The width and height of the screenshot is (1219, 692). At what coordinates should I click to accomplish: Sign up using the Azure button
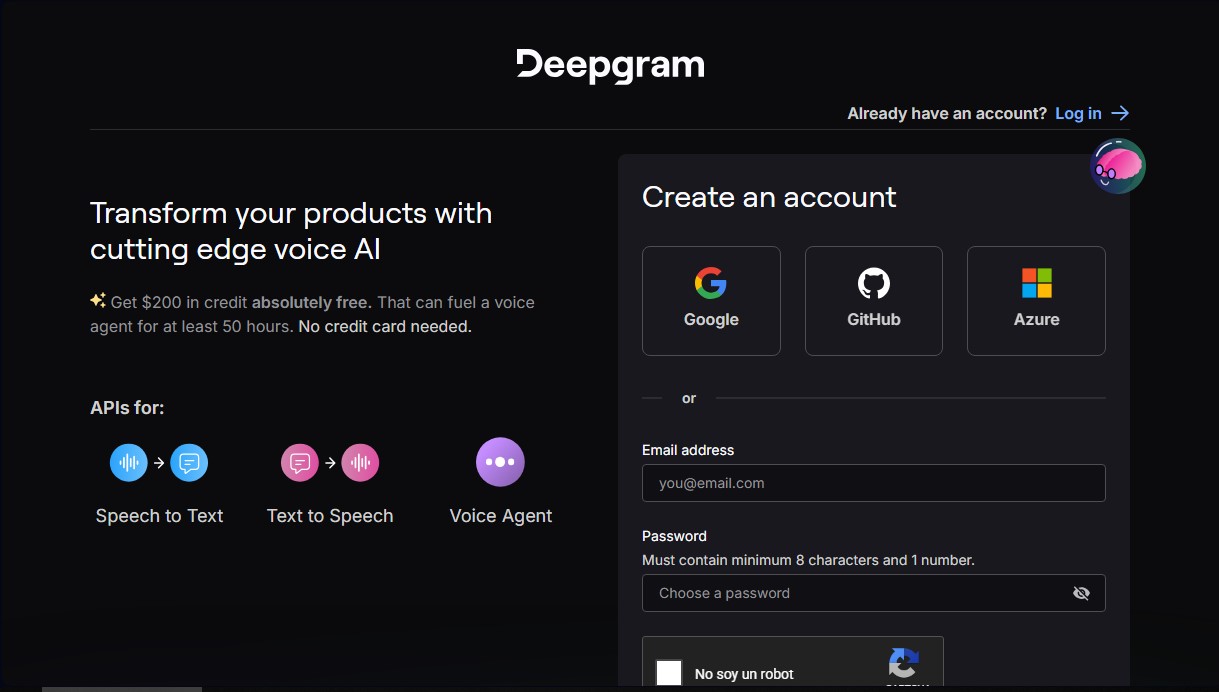click(1036, 300)
